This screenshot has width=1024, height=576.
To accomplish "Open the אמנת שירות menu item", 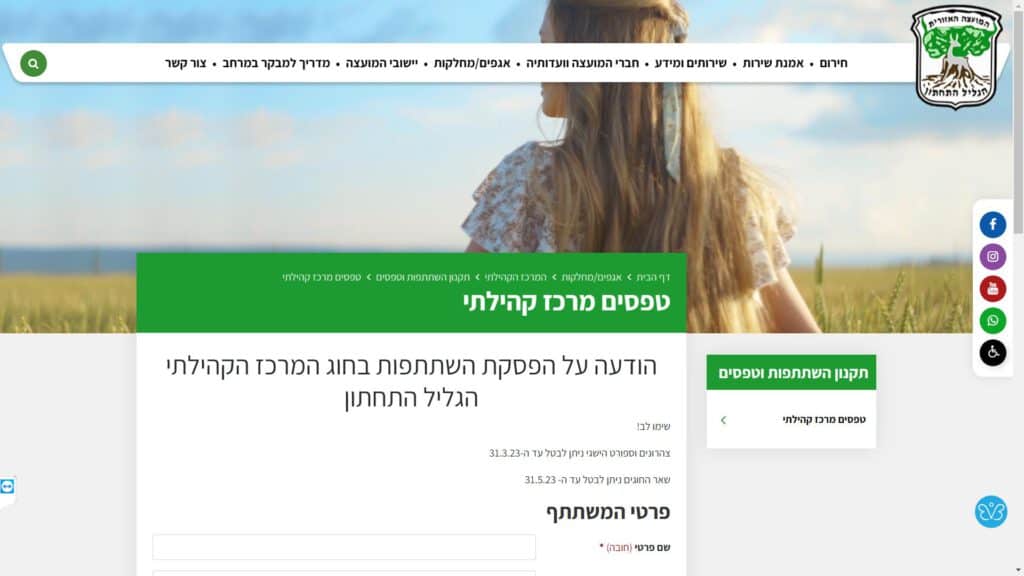I will tap(773, 63).
